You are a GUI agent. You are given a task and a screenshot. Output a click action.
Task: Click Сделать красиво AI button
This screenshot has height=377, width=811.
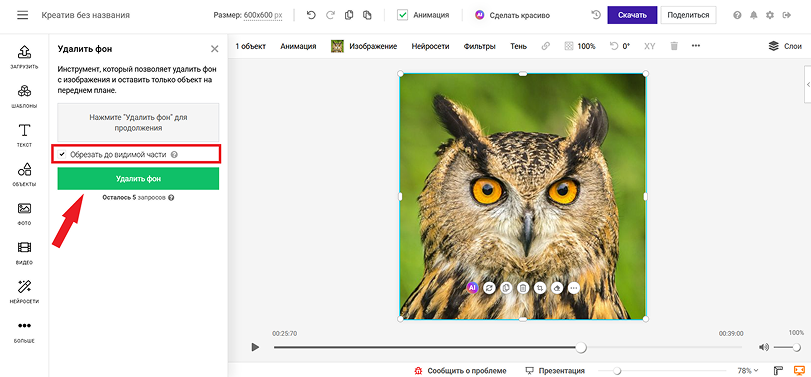click(512, 15)
